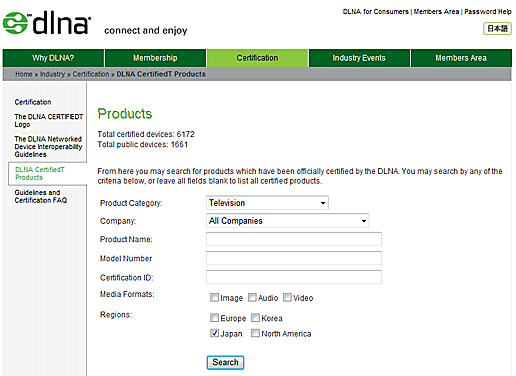The image size is (516, 376).
Task: Expand the Company dropdown
Action: pos(287,221)
